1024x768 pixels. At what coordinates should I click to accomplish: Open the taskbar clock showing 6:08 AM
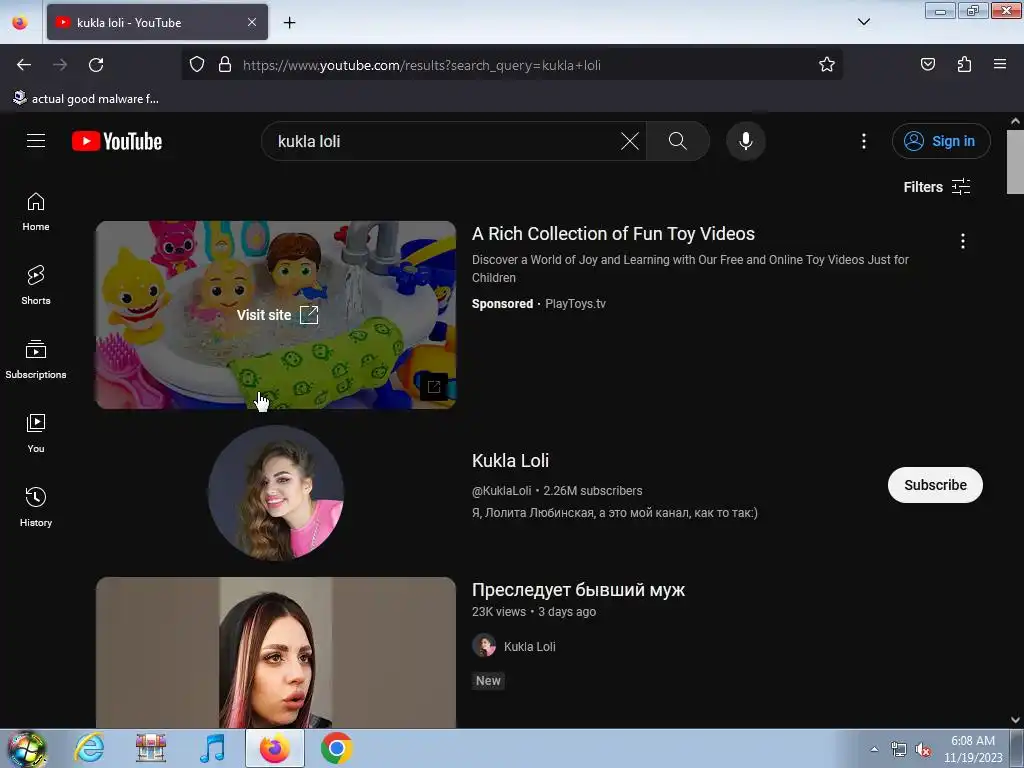click(973, 748)
